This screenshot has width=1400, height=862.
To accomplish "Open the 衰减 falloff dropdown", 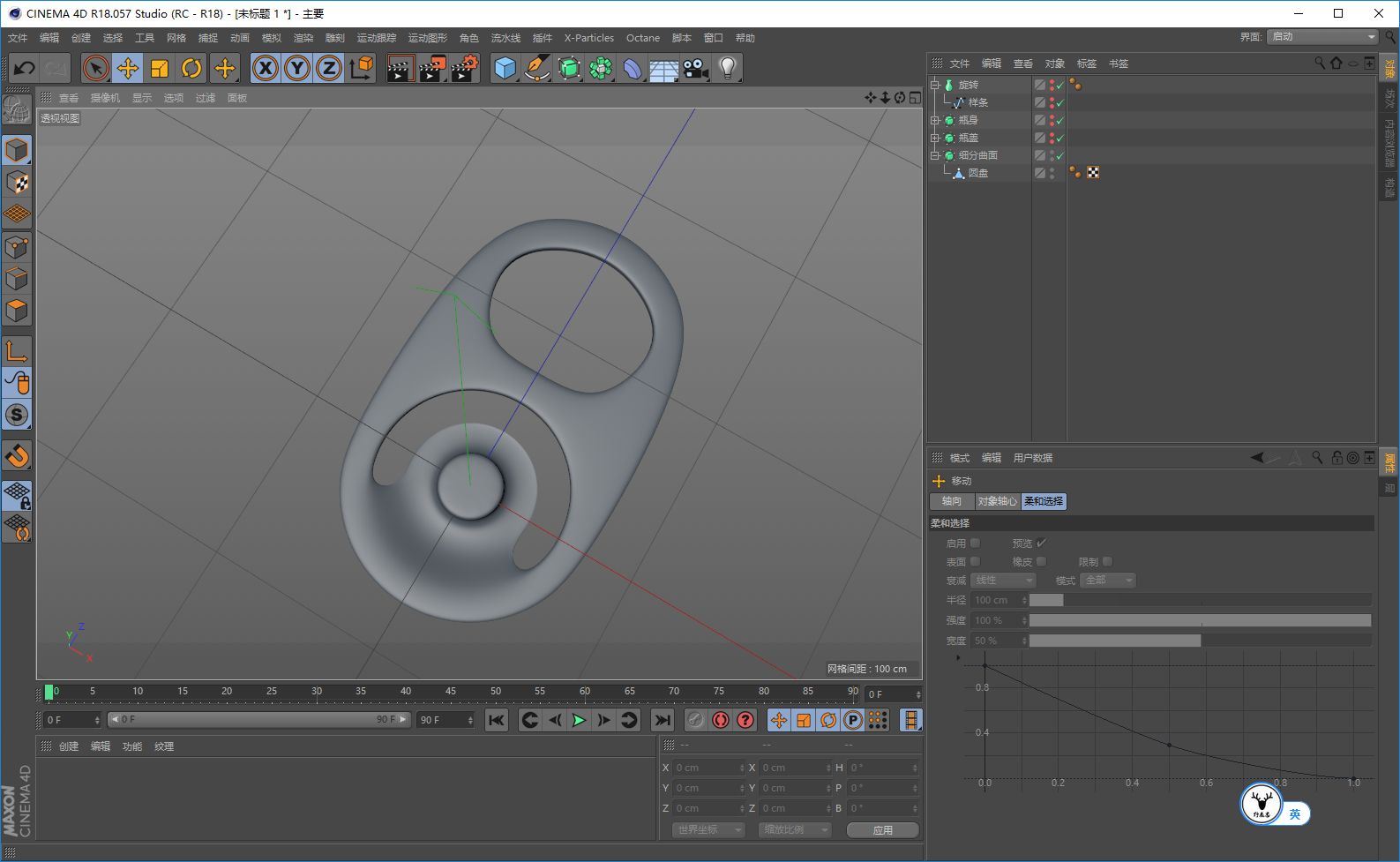I will point(1003,581).
